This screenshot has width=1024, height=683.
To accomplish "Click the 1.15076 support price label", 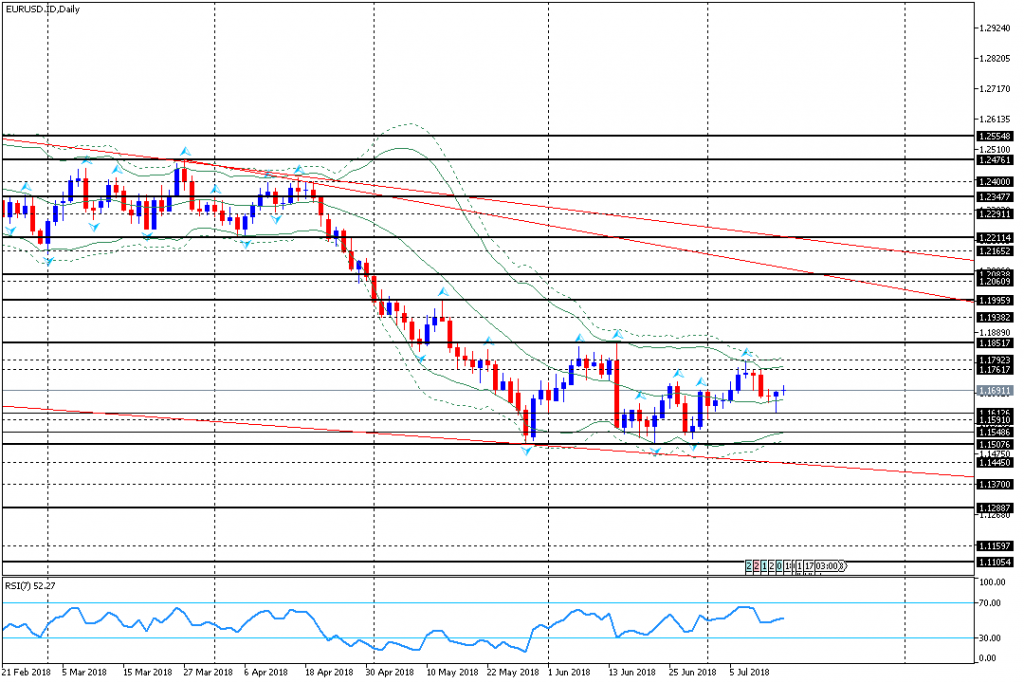I will coord(996,444).
